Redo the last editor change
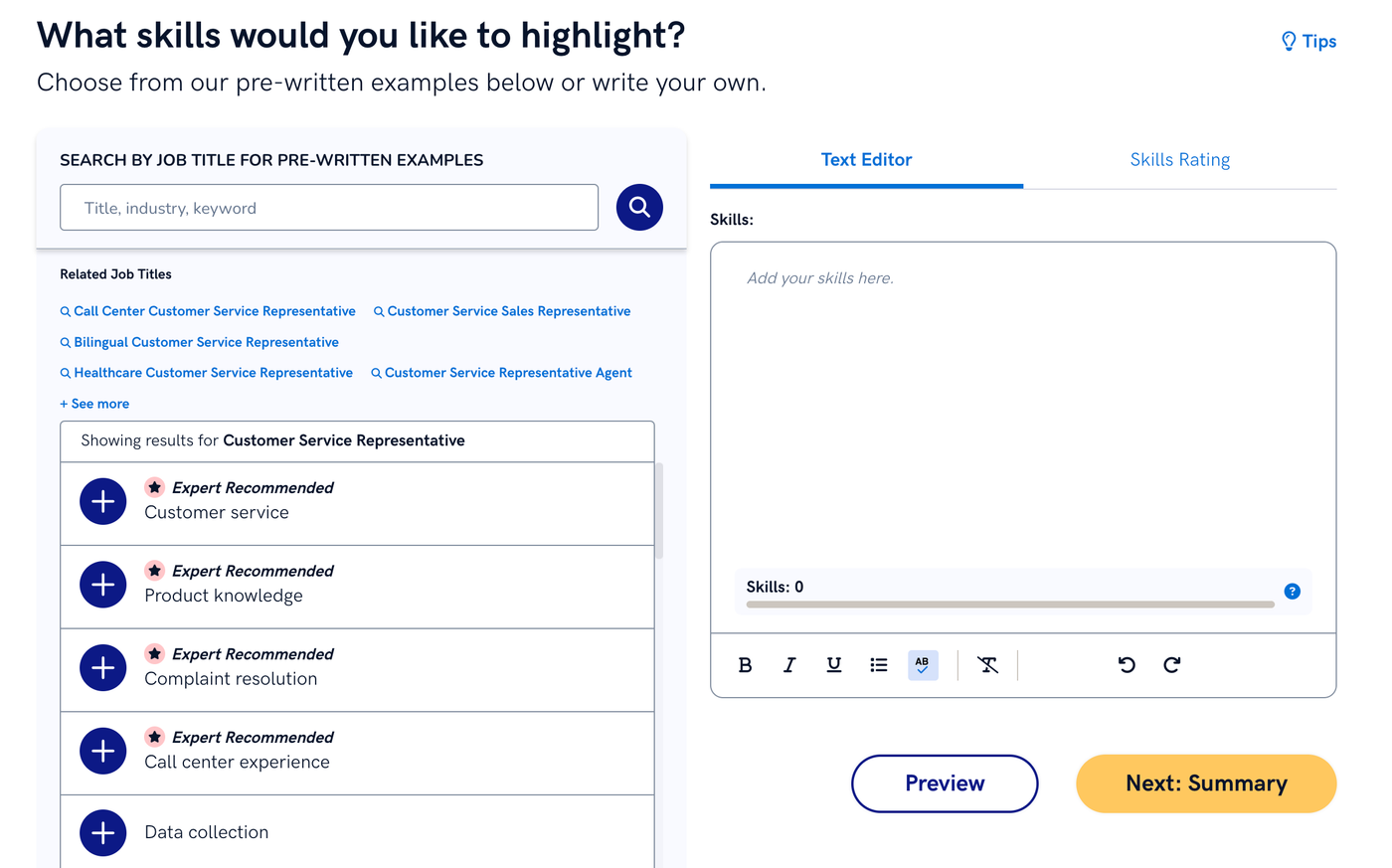 [1172, 665]
